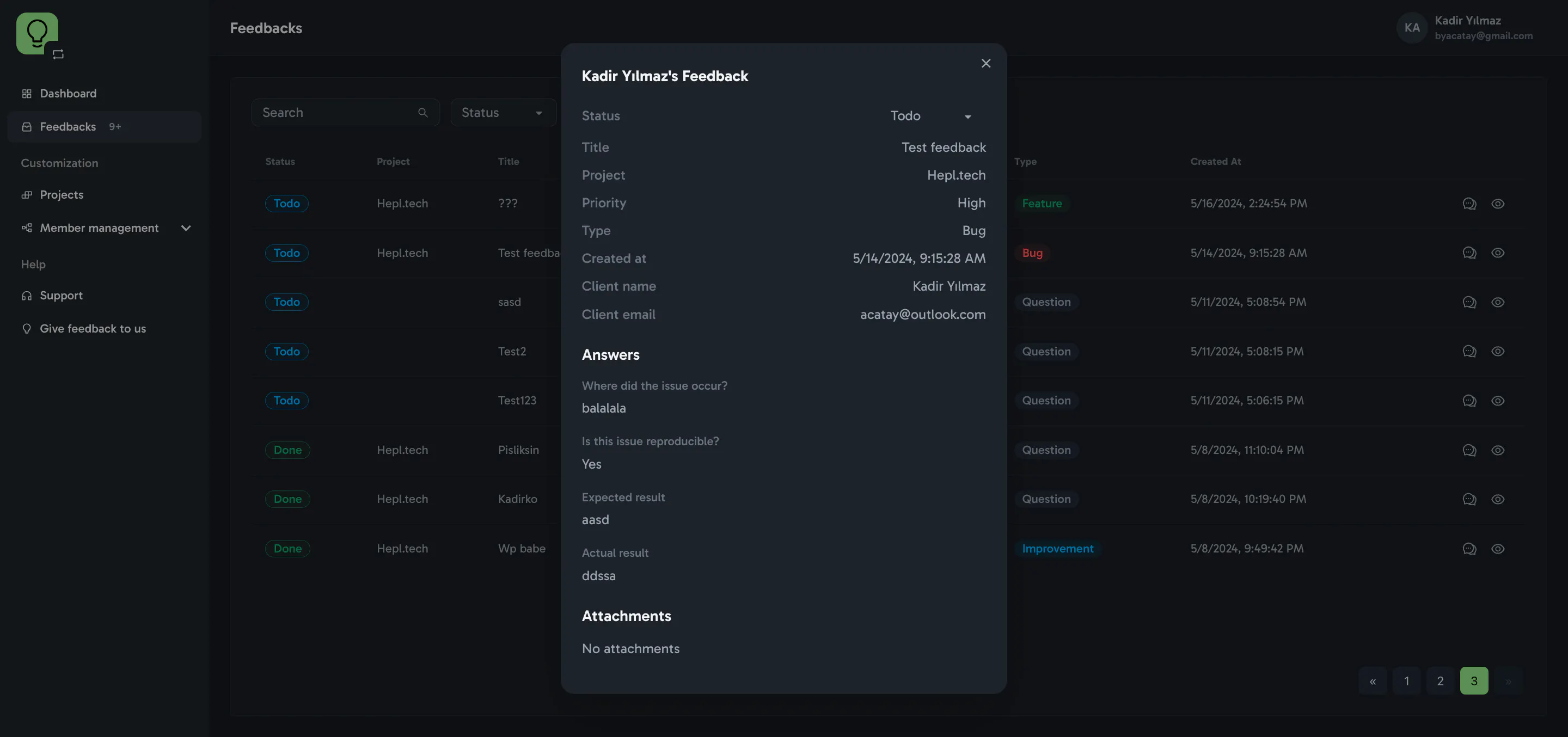Open comments for the Improvement feedback row

pos(1469,549)
